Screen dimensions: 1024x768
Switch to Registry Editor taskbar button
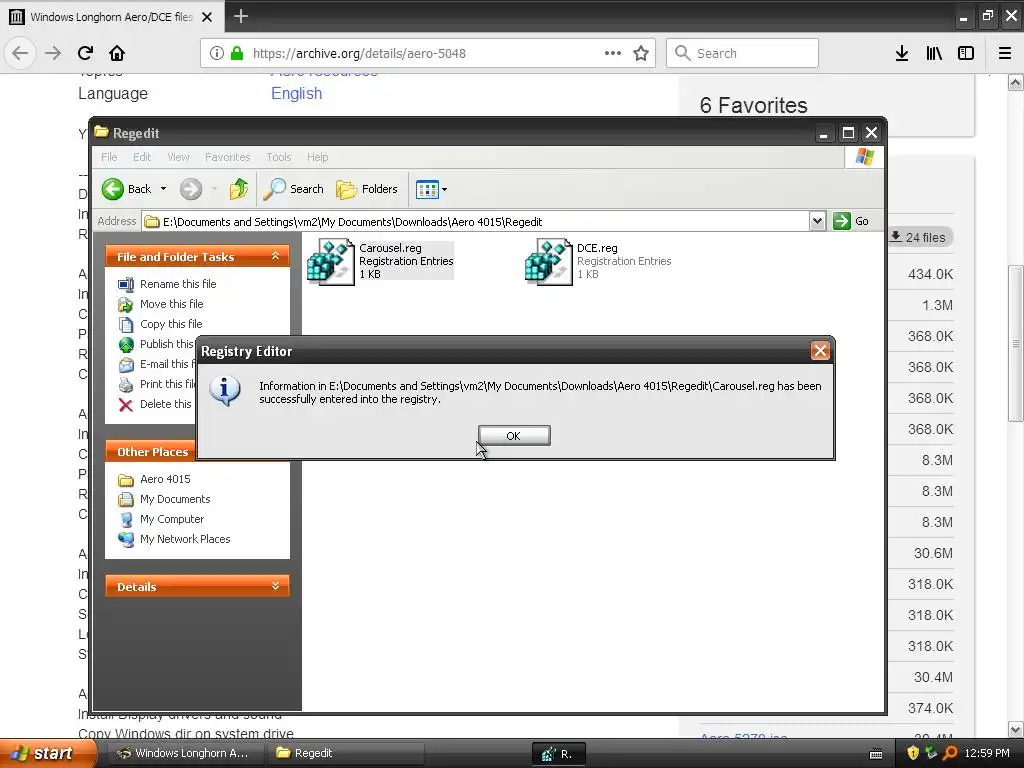[x=558, y=754]
